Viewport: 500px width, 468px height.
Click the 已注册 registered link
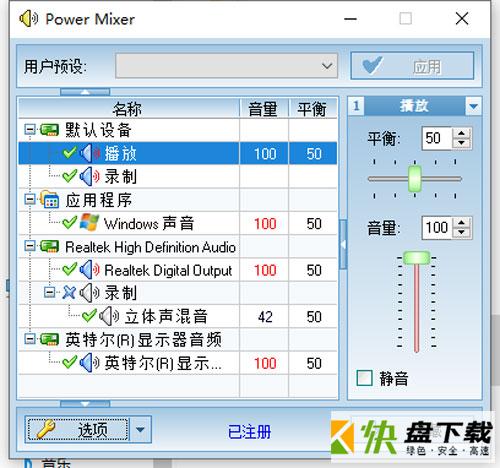click(x=249, y=432)
